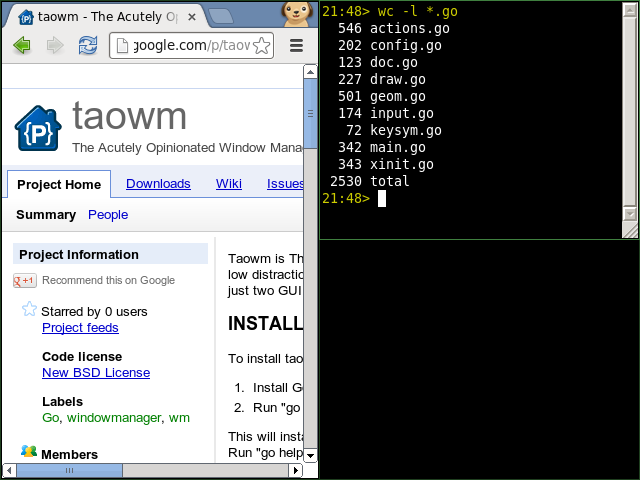Click the horizontal scrollbar thumb

pos(69,471)
